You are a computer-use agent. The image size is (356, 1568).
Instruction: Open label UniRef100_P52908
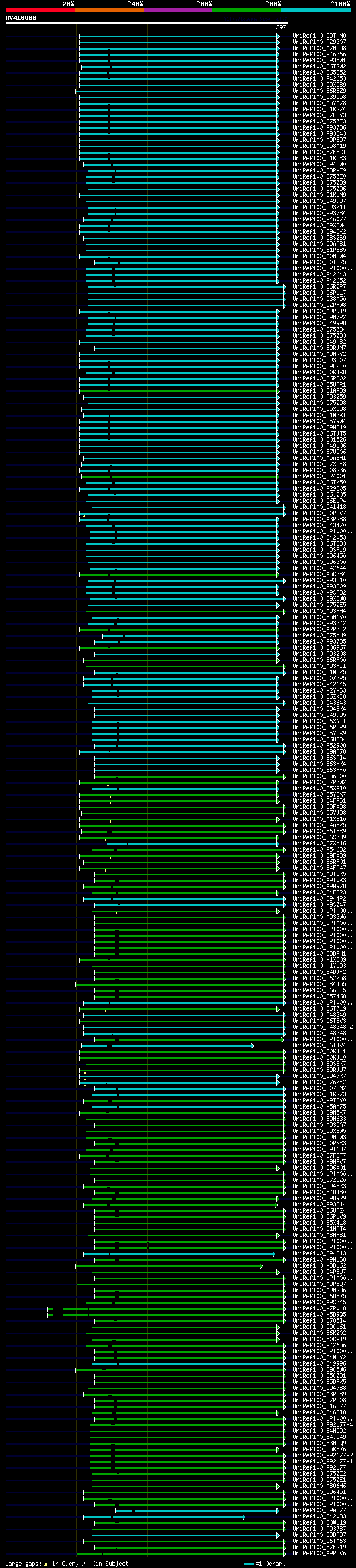pyautogui.click(x=319, y=746)
